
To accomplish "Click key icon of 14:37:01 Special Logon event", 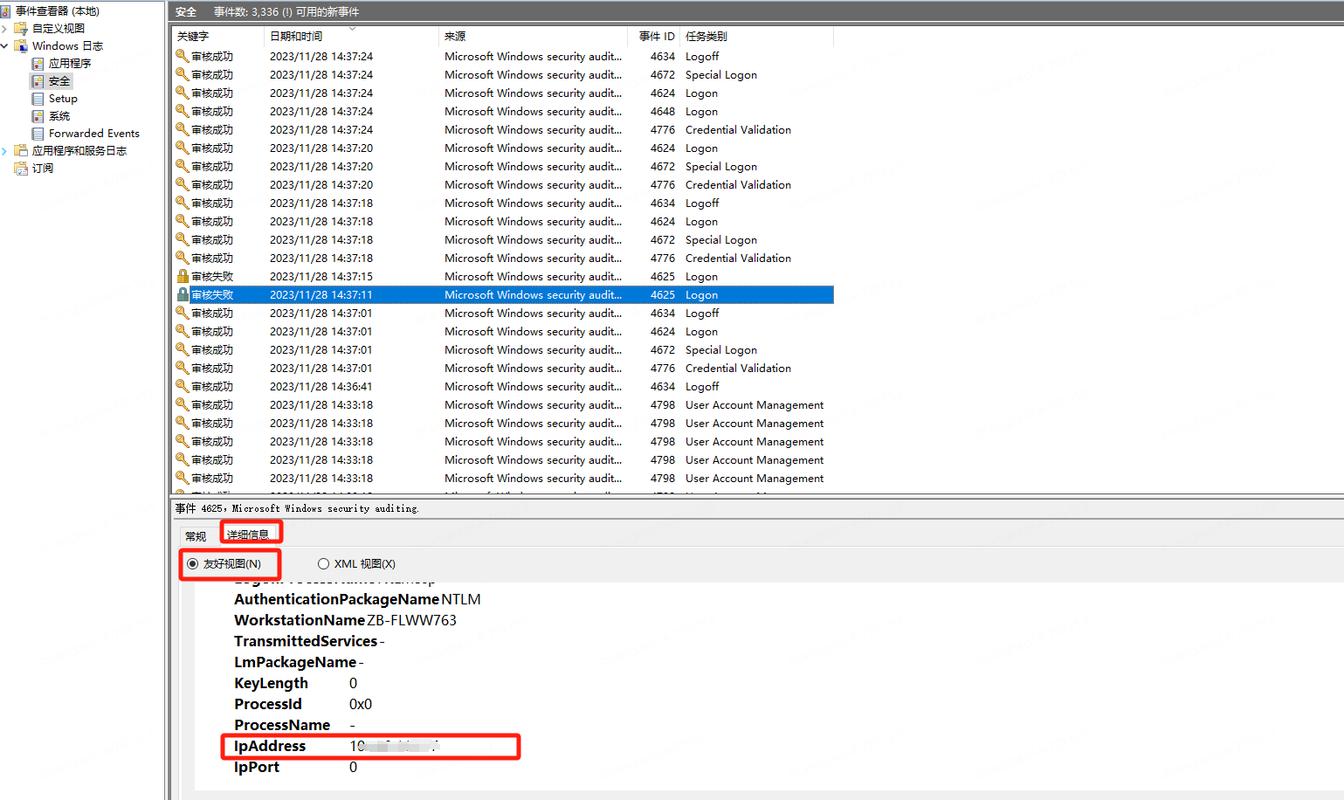I will (182, 350).
